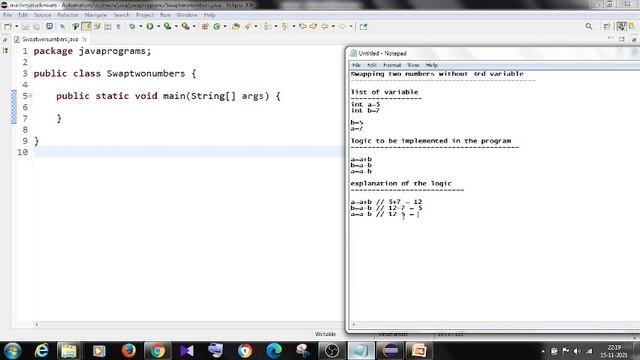Screen dimensions: 640x360
Task: Click the Run External Tools icon
Action: tap(185, 27)
